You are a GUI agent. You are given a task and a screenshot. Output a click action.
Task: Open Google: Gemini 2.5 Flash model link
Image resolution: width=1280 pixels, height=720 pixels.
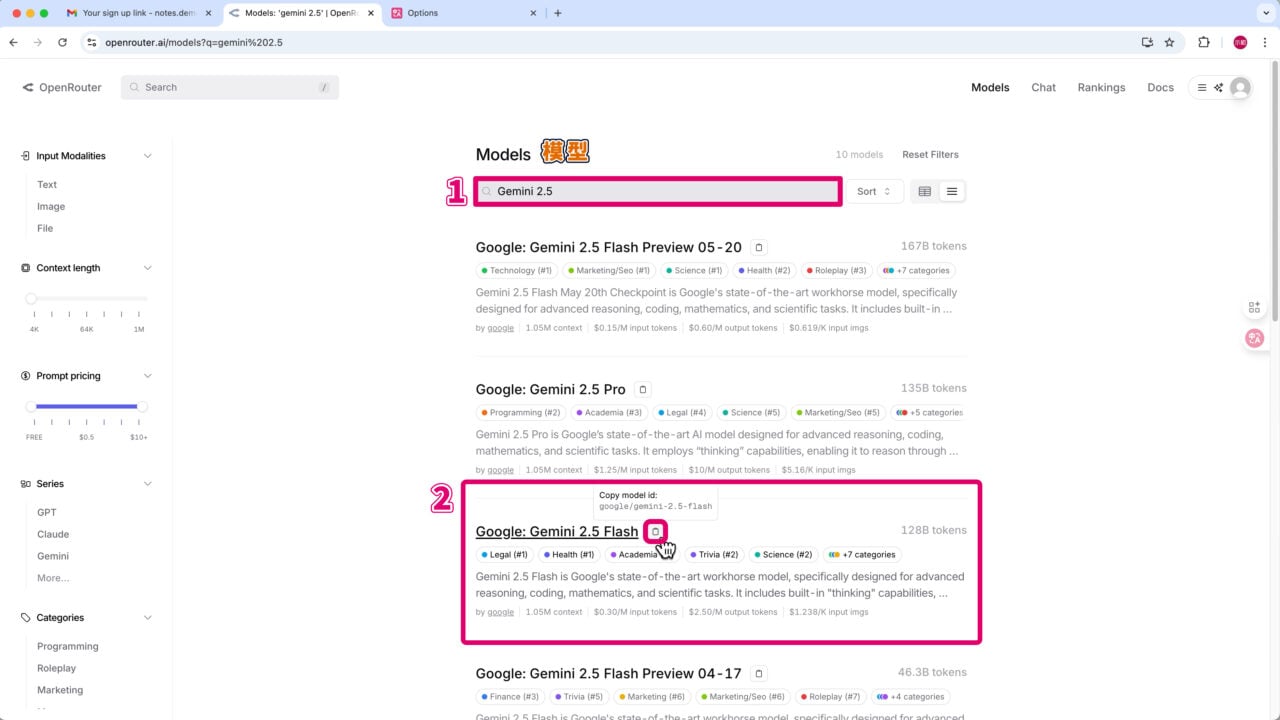coord(557,531)
